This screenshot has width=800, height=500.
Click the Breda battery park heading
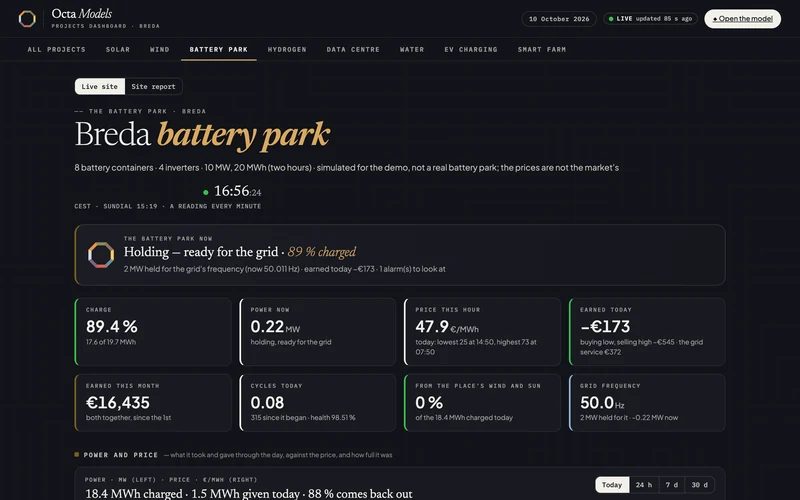202,135
